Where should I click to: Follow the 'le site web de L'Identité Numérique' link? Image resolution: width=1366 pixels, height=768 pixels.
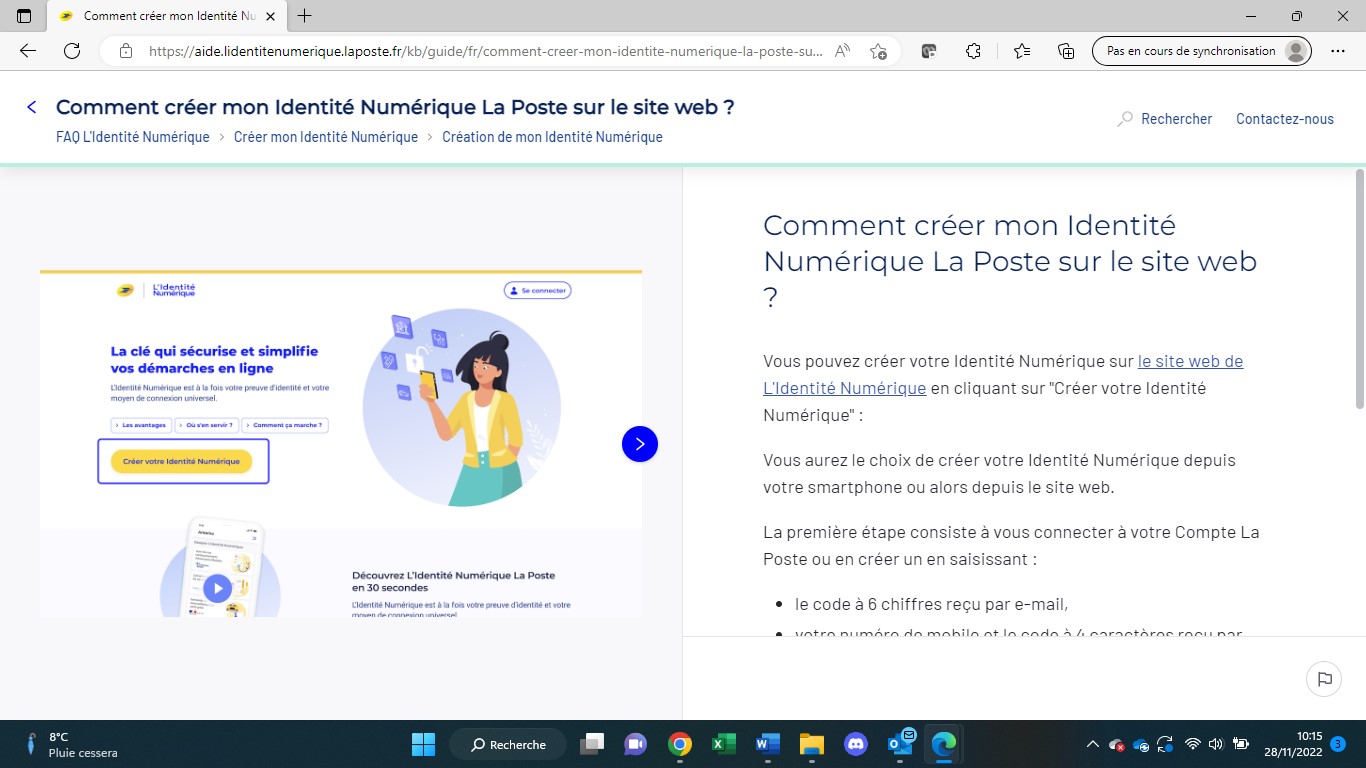pyautogui.click(x=1003, y=374)
